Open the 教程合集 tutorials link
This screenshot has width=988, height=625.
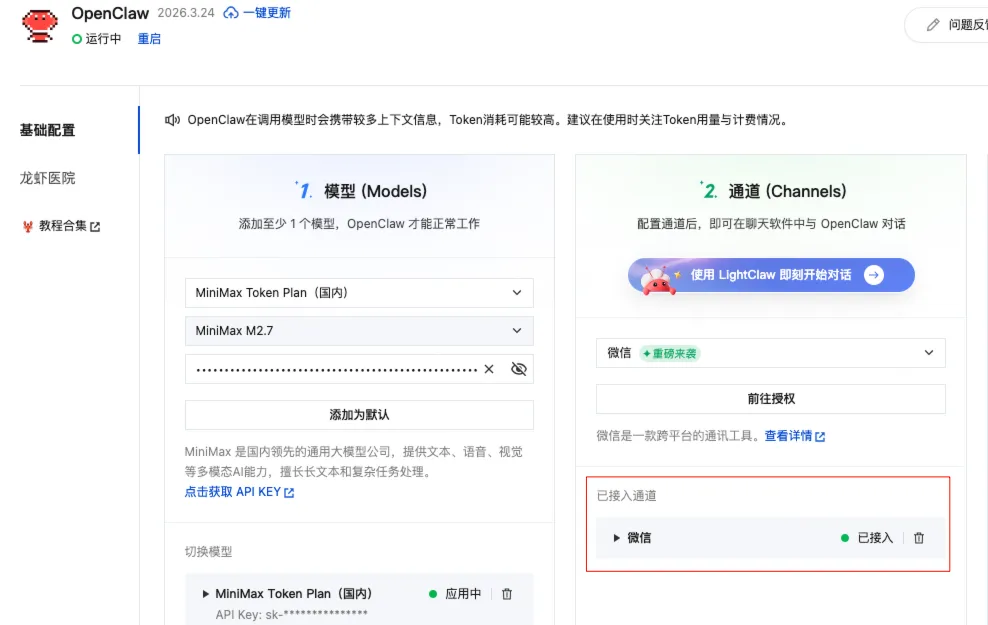pyautogui.click(x=62, y=226)
